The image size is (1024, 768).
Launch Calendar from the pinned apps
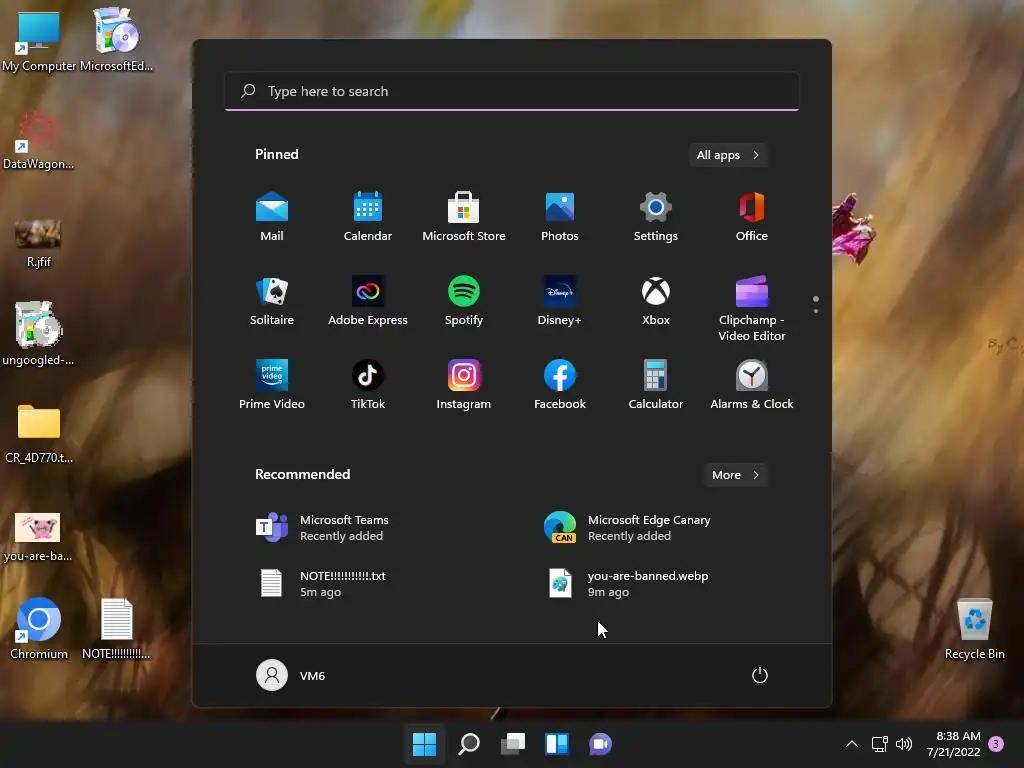[x=368, y=217]
